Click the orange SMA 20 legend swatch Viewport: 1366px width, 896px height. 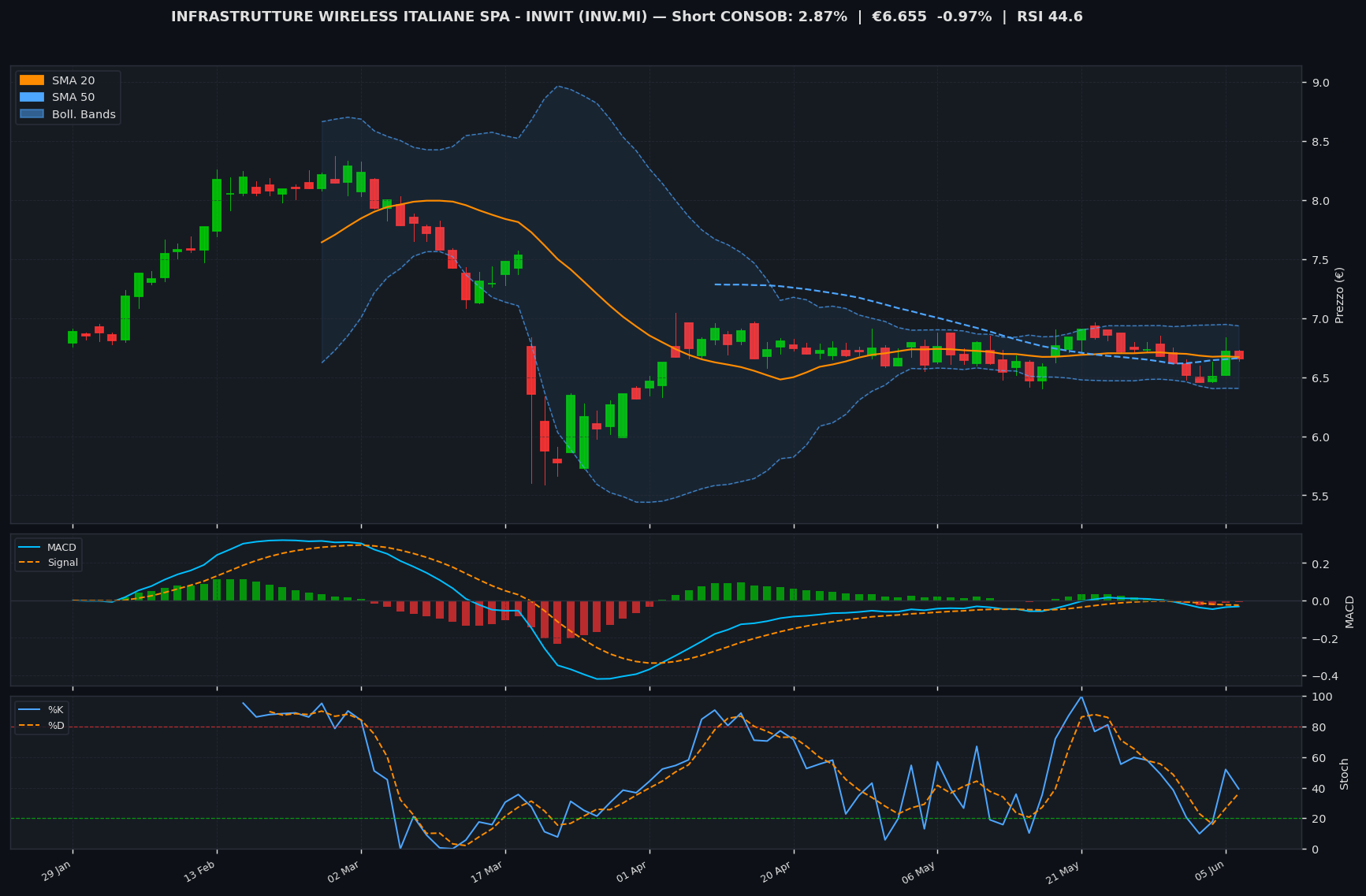[x=32, y=80]
